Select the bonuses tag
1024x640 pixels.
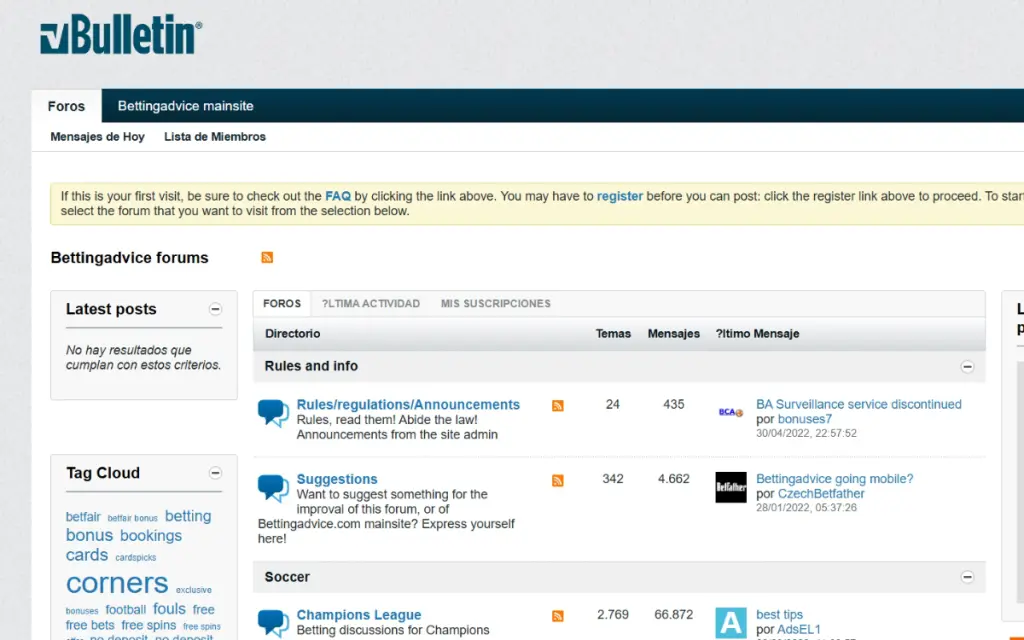tap(82, 611)
